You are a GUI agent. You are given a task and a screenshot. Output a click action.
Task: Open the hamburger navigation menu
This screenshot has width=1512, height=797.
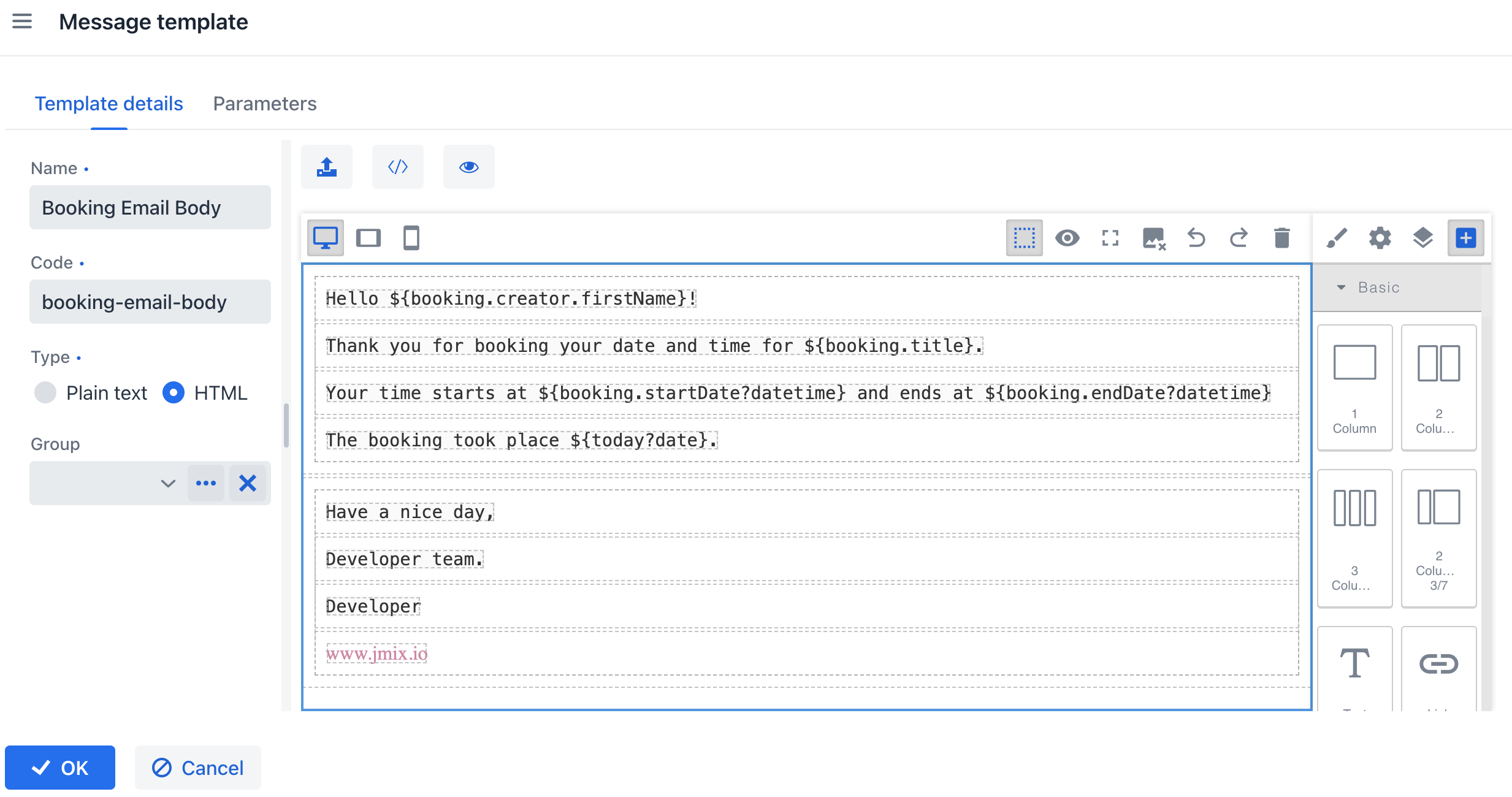click(x=22, y=21)
